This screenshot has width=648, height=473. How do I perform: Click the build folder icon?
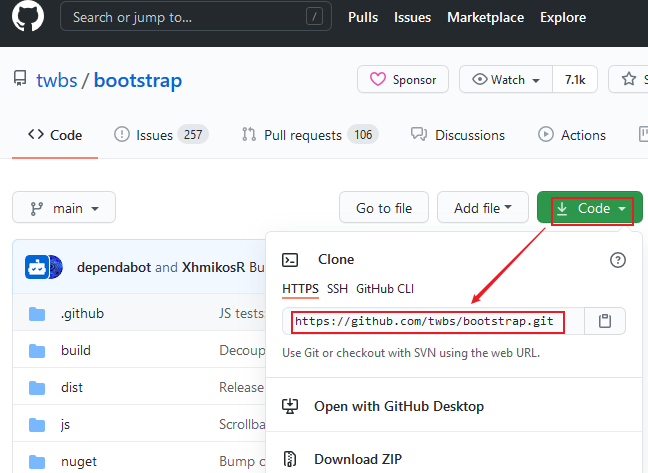37,351
